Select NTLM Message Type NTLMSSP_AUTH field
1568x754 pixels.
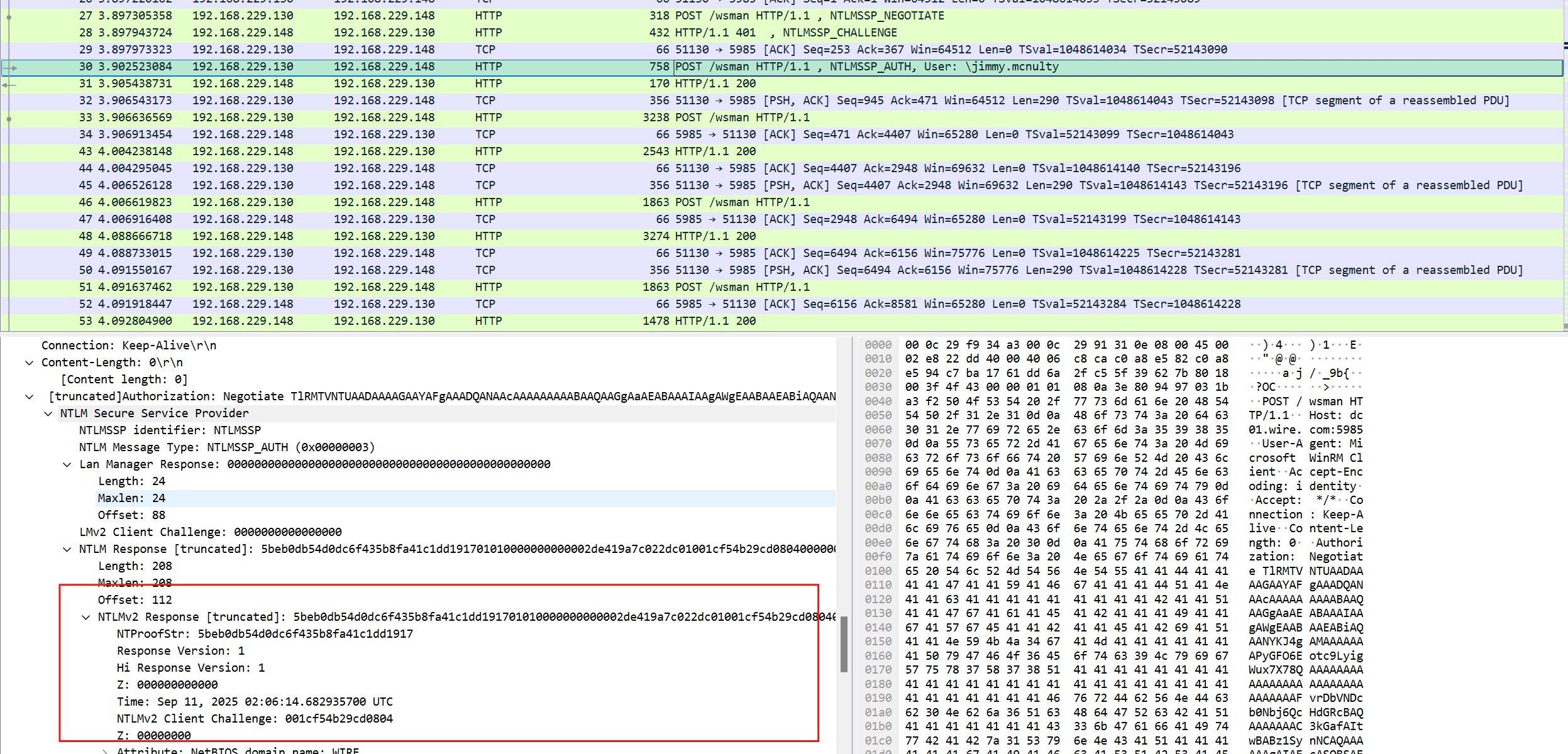click(x=226, y=447)
